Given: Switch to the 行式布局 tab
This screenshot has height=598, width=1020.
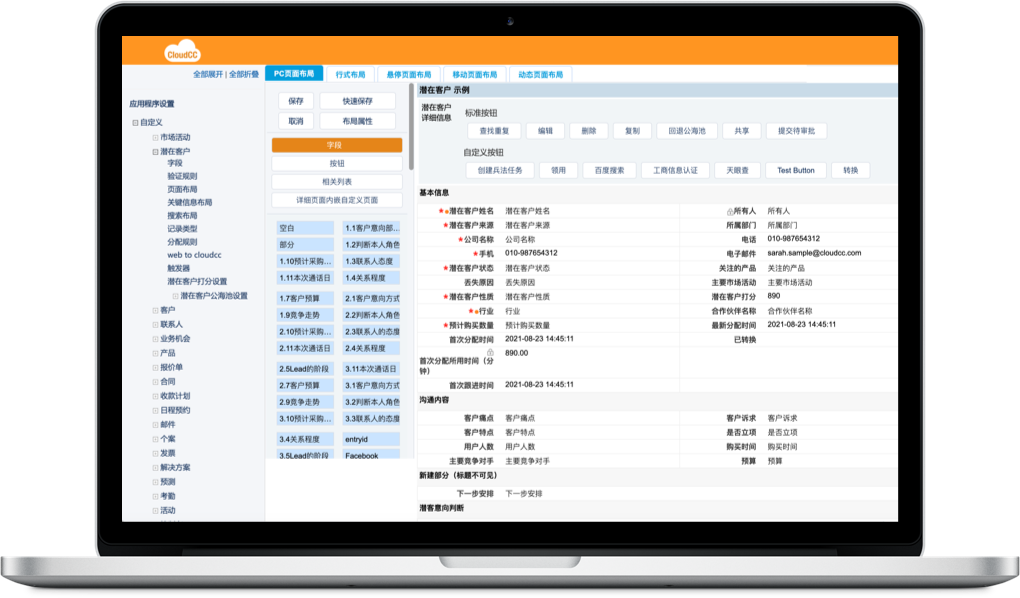Looking at the screenshot, I should click(x=350, y=75).
